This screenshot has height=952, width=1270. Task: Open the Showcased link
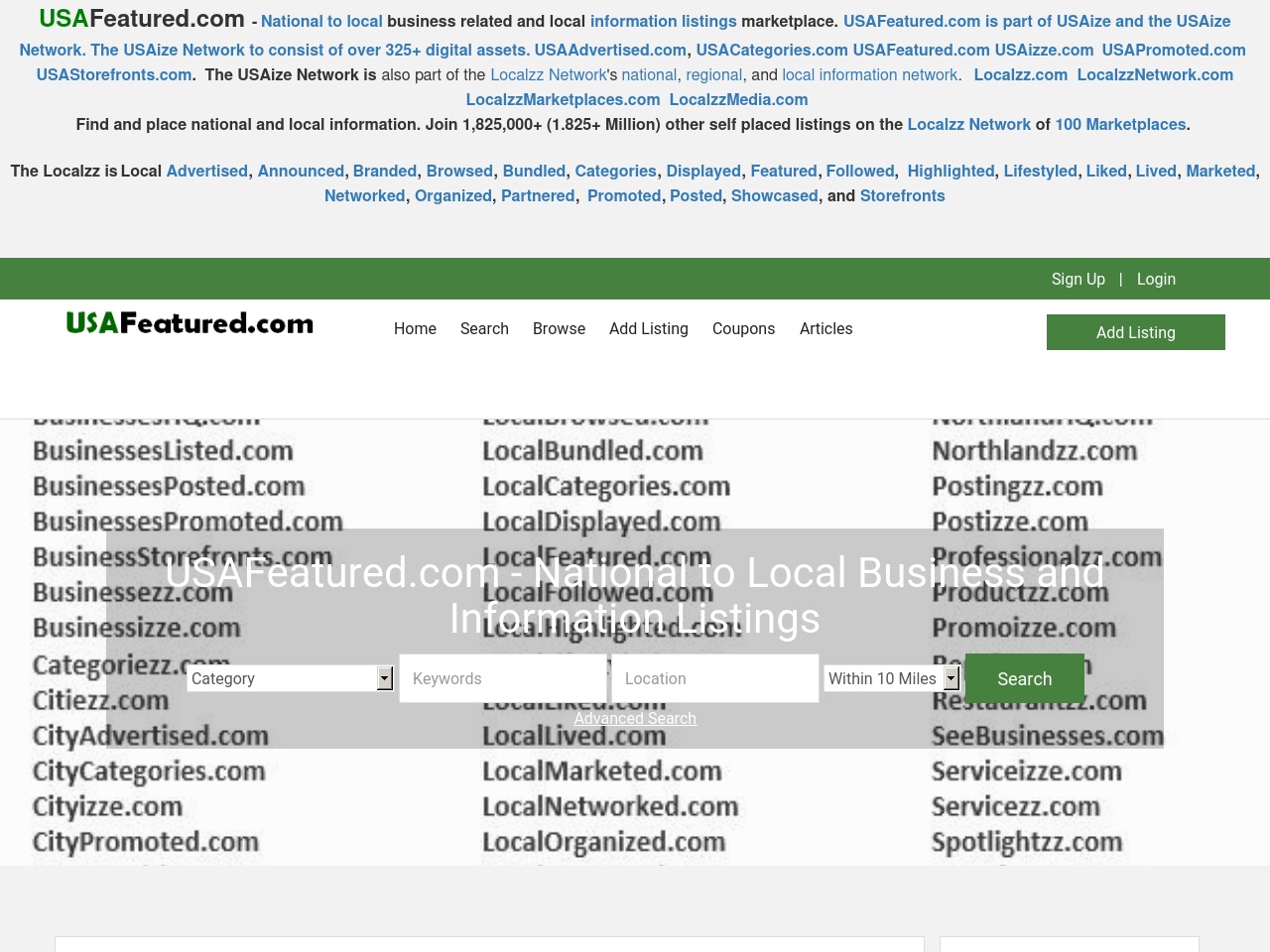[x=774, y=195]
